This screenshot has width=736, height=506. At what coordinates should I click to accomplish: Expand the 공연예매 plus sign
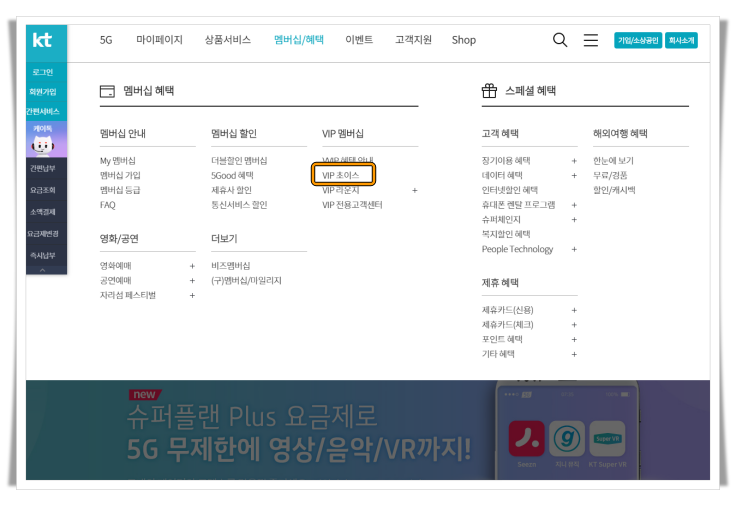click(x=192, y=281)
